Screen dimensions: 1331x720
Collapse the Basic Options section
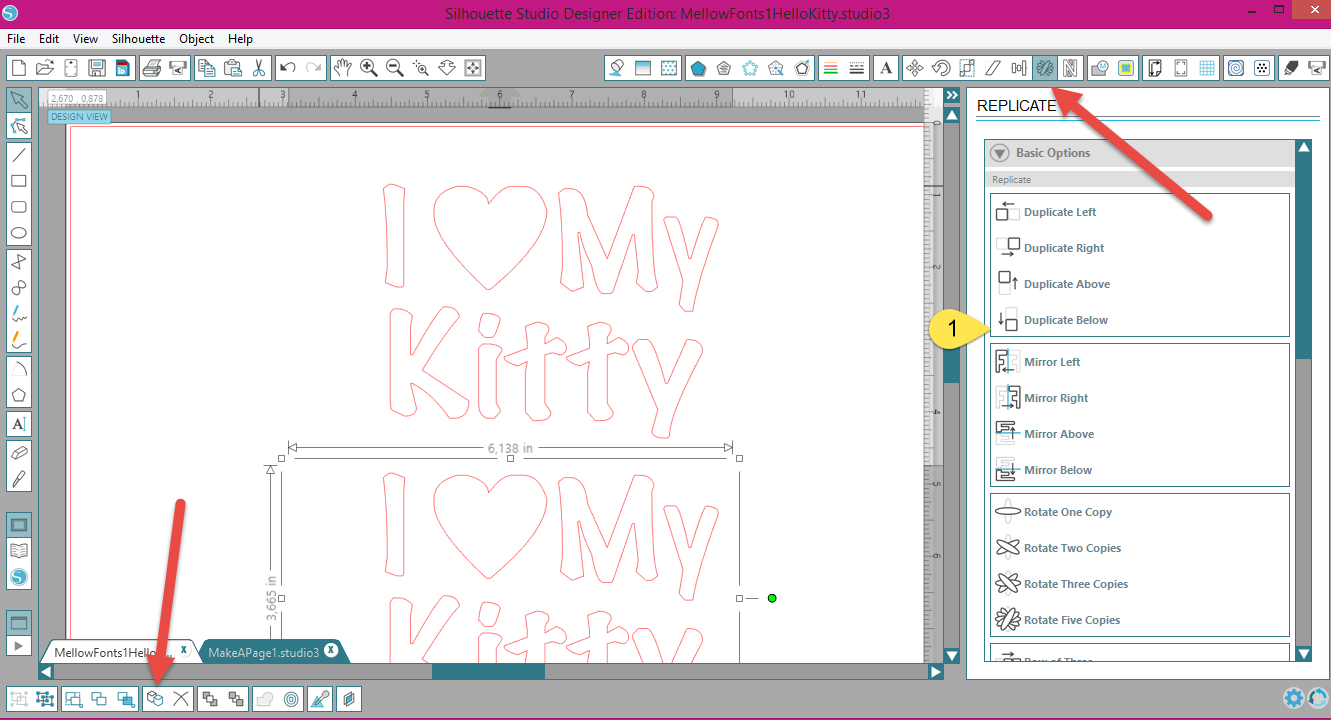tap(999, 153)
